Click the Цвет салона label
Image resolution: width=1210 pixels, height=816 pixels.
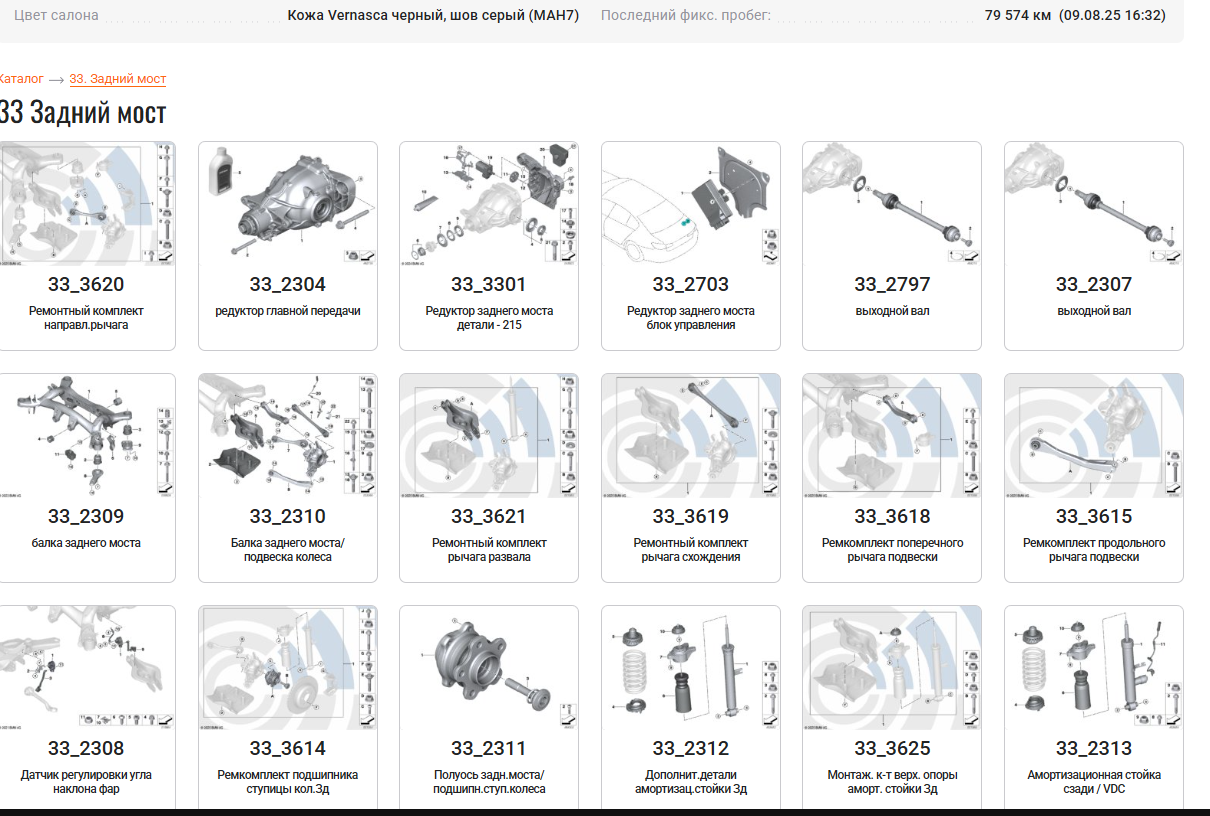[56, 15]
